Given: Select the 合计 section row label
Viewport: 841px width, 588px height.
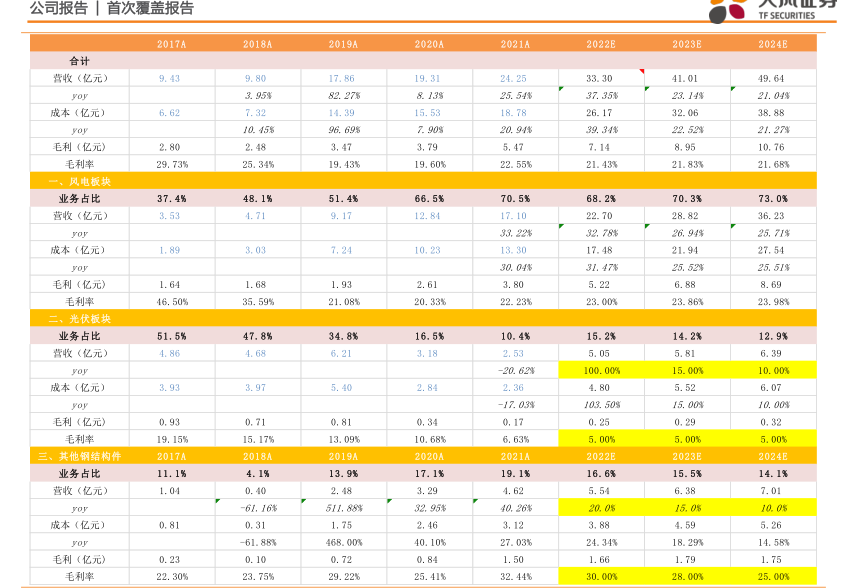Looking at the screenshot, I should [79, 61].
